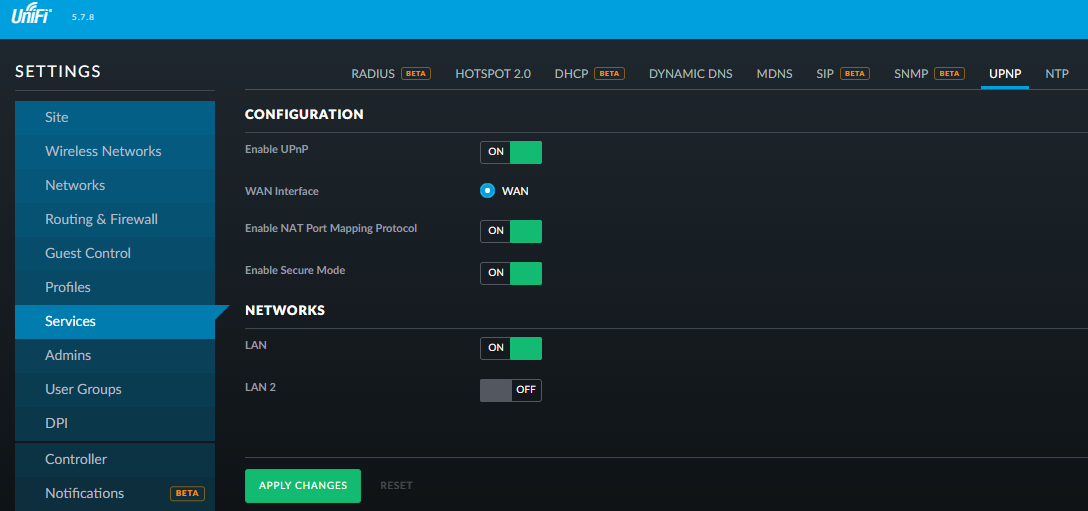Switch to the RADIUS tab
1088x511 pixels.
373,74
